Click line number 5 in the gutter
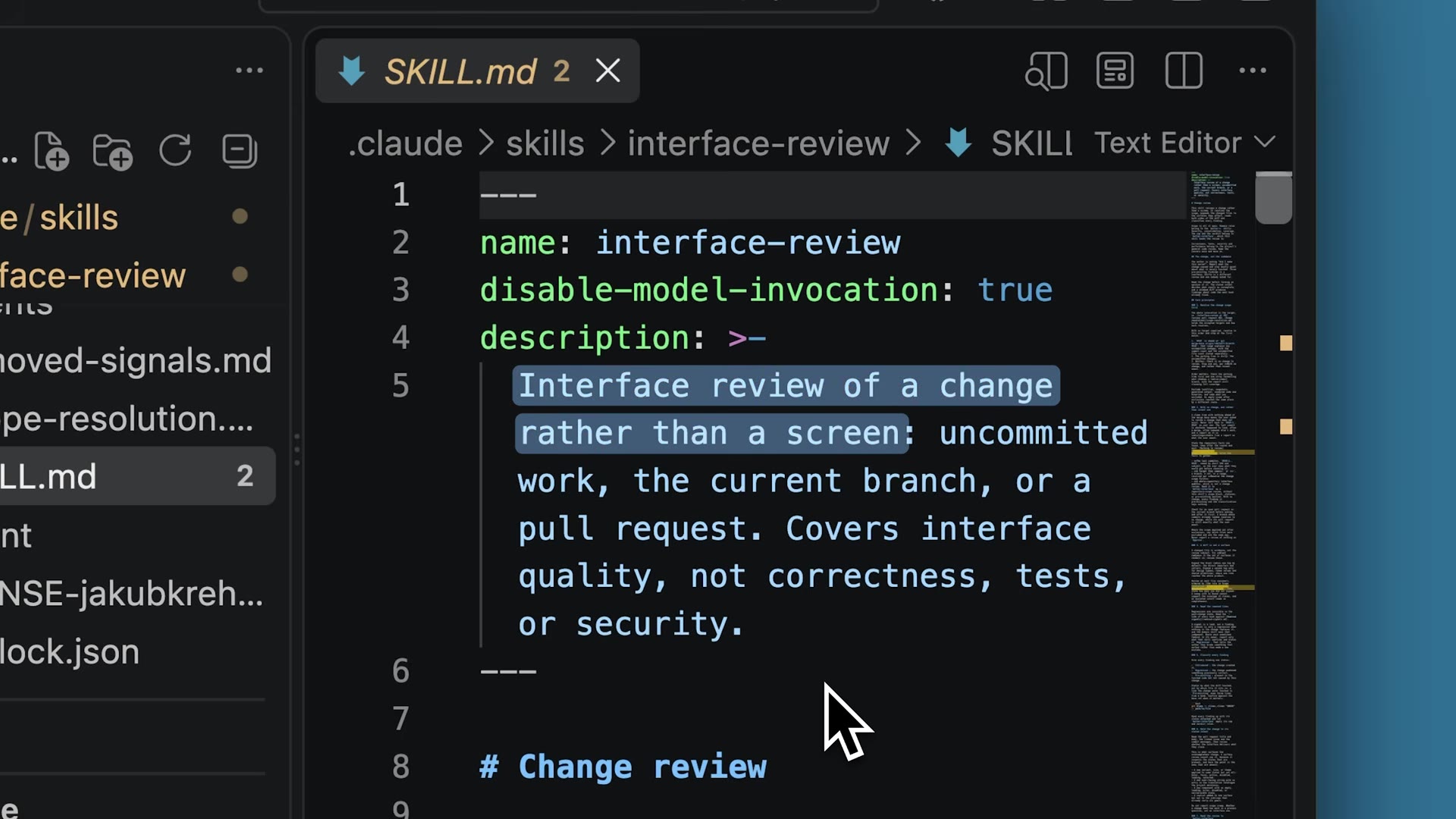 click(x=400, y=385)
